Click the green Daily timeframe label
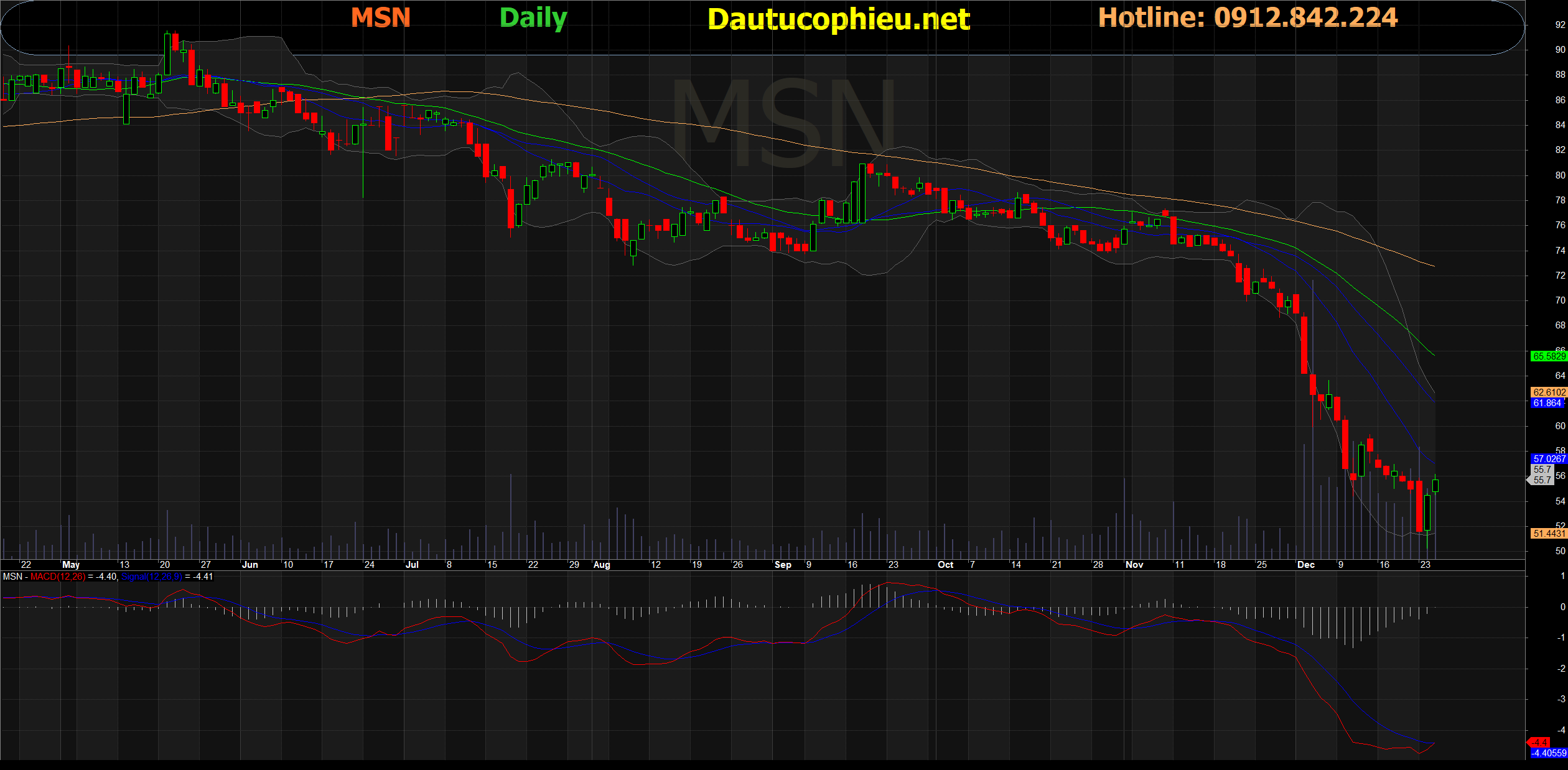 (x=533, y=17)
